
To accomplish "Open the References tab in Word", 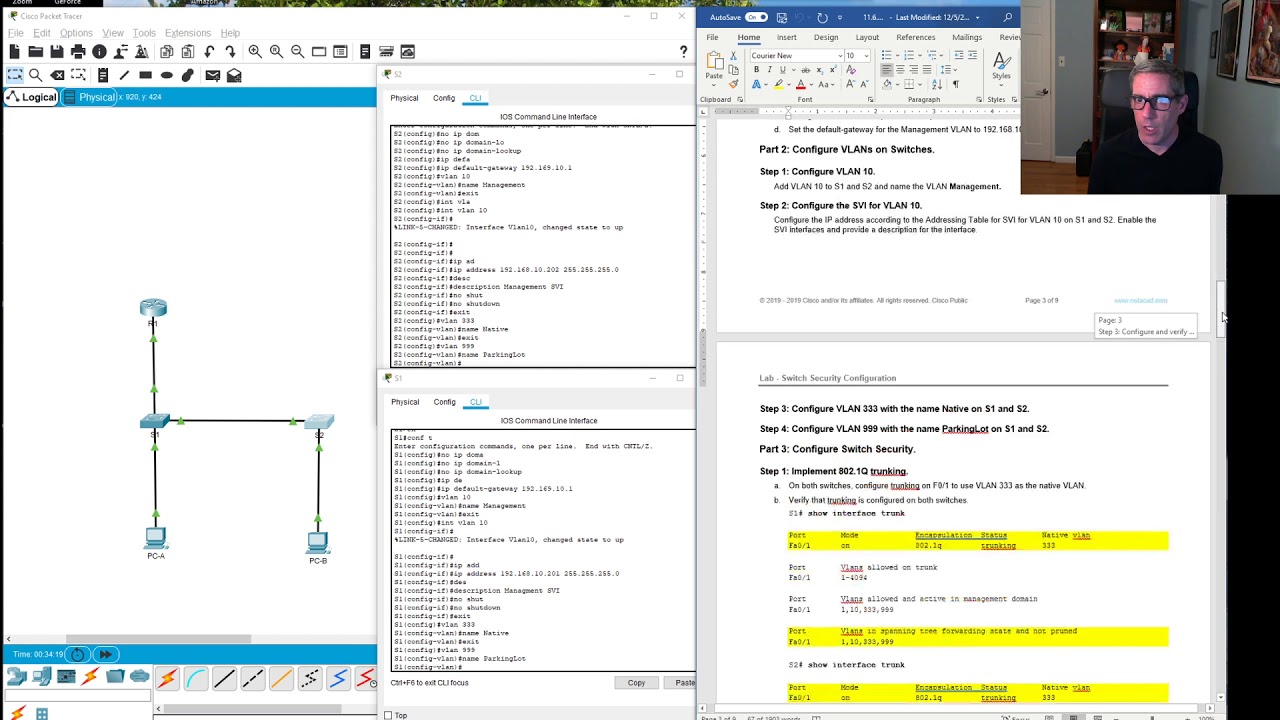I will point(915,37).
